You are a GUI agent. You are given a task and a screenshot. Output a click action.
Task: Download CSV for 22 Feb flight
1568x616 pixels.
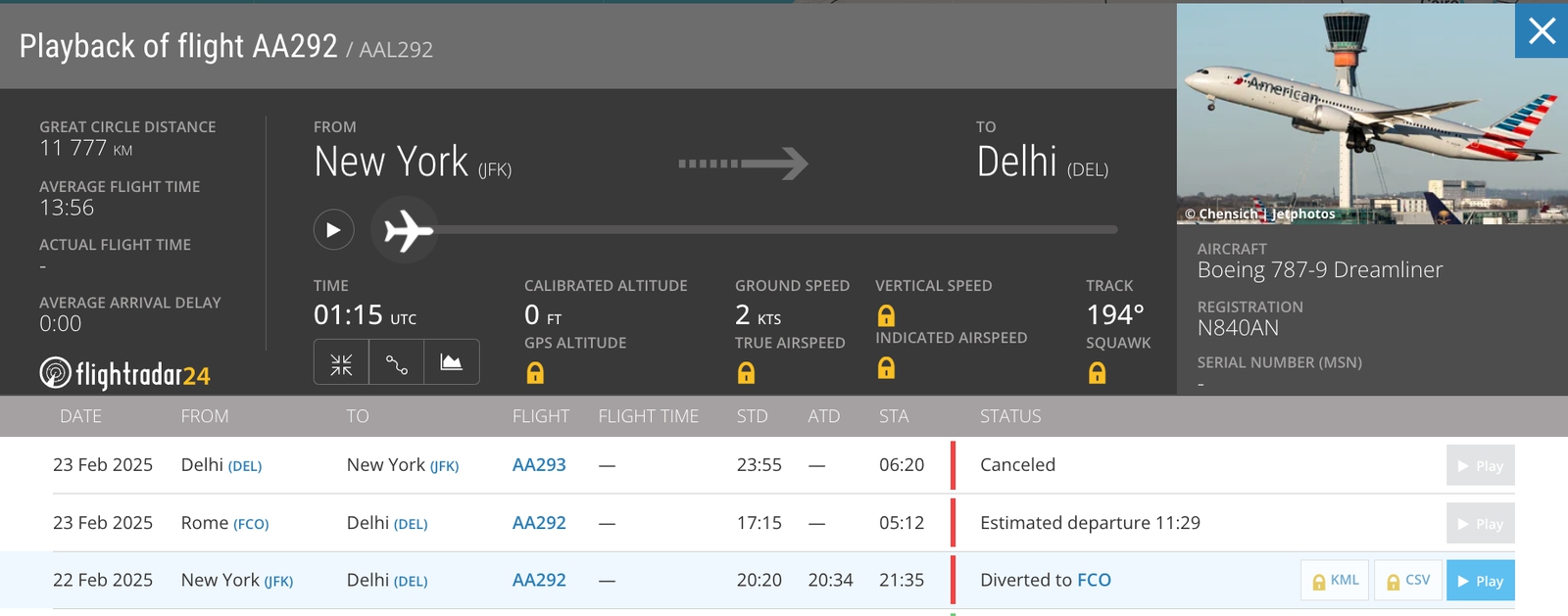1407,581
